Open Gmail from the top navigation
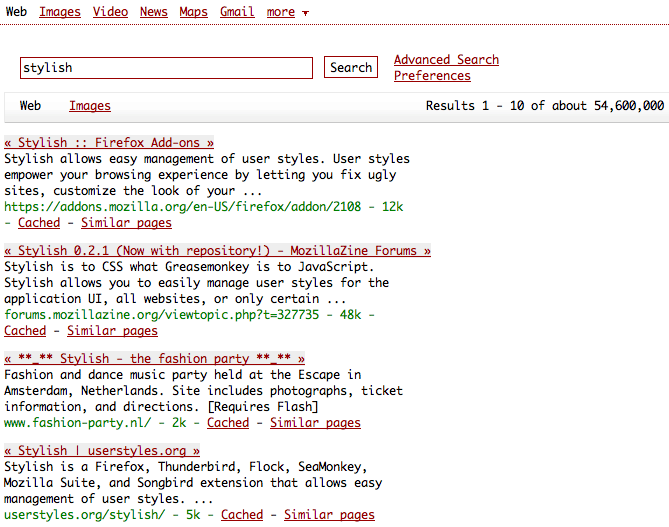This screenshot has height=527, width=669. pyautogui.click(x=237, y=12)
